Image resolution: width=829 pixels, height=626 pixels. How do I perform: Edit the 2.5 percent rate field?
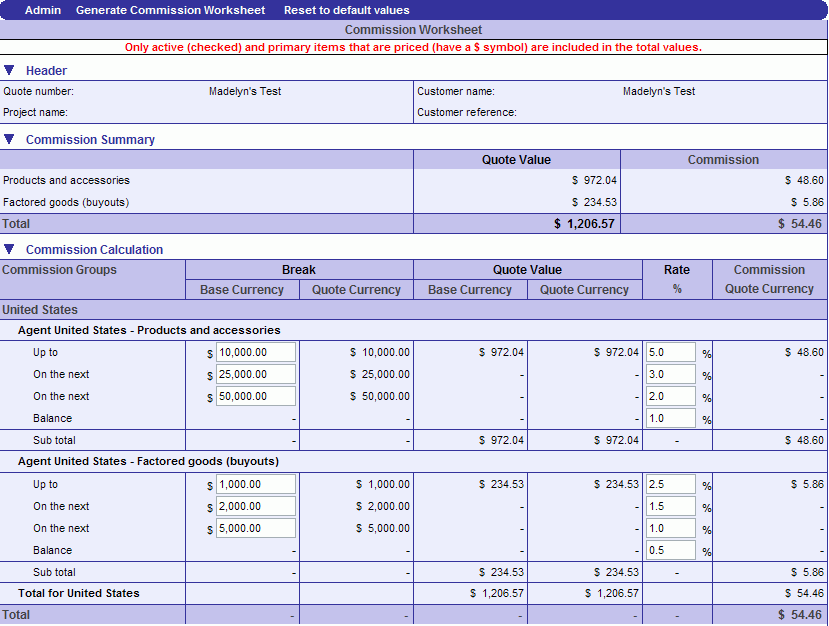point(670,484)
